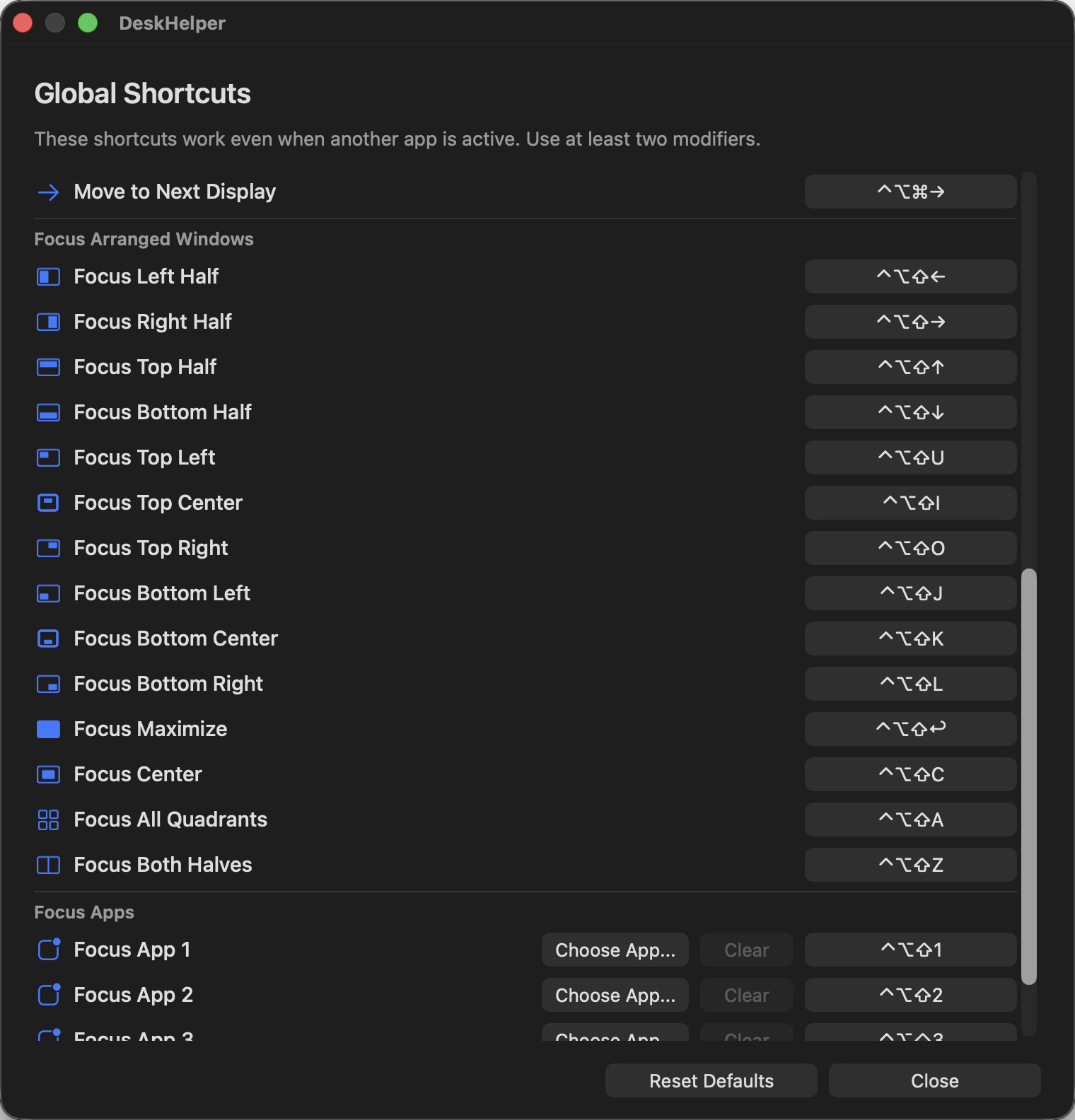Click the Move to Next Display label
The height and width of the screenshot is (1120, 1075).
coord(175,192)
